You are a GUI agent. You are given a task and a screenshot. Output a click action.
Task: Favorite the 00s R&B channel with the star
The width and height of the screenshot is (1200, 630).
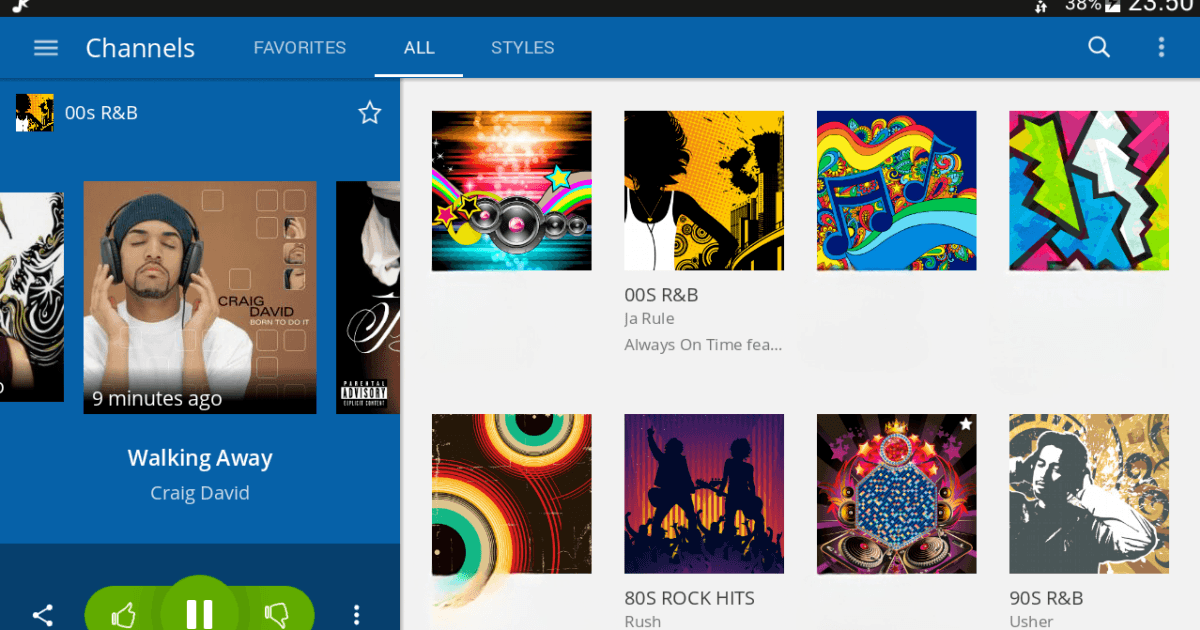tap(370, 112)
